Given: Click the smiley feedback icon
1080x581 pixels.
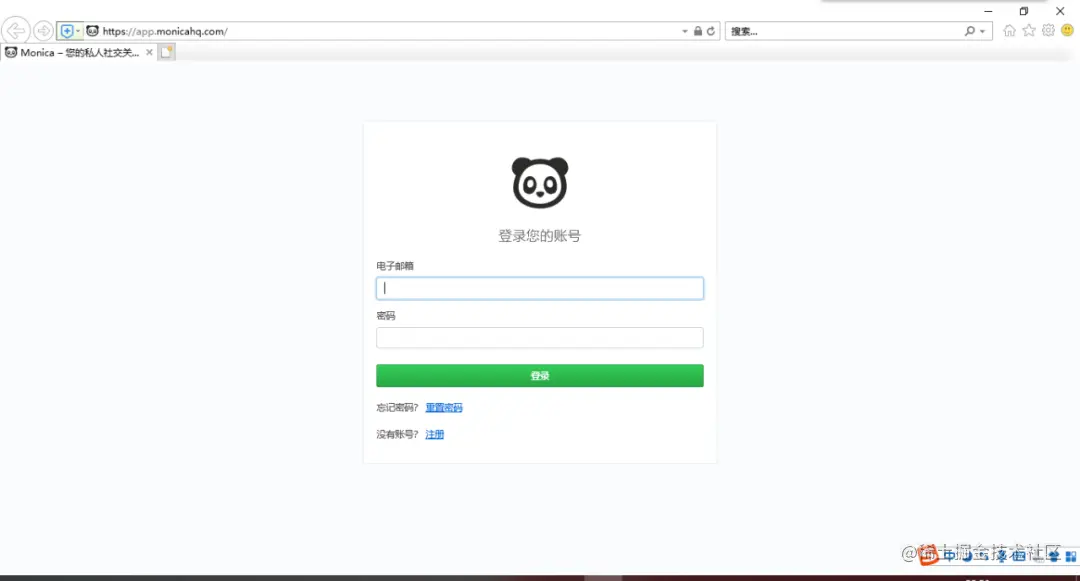Looking at the screenshot, I should pyautogui.click(x=1068, y=30).
